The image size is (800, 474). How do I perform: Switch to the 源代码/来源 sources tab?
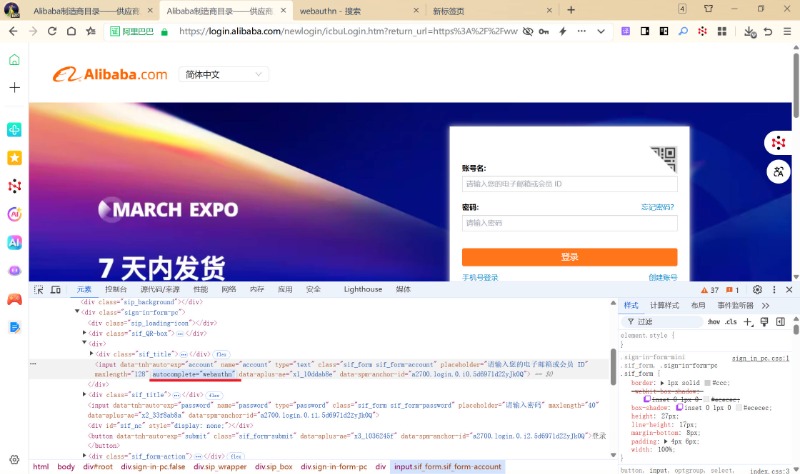tap(160, 289)
